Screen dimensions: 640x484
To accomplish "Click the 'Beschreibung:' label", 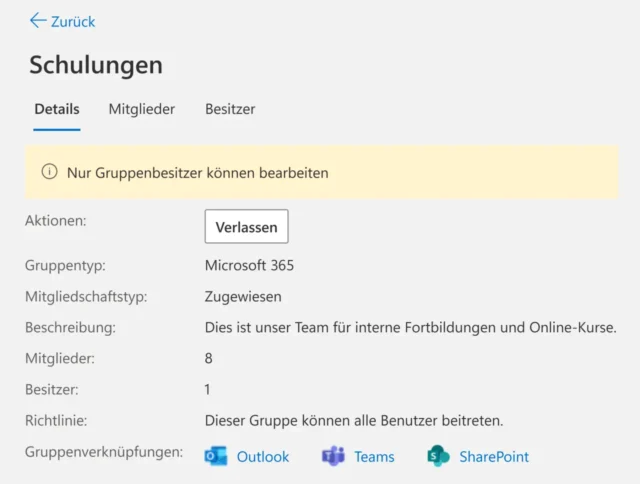I will tap(70, 328).
